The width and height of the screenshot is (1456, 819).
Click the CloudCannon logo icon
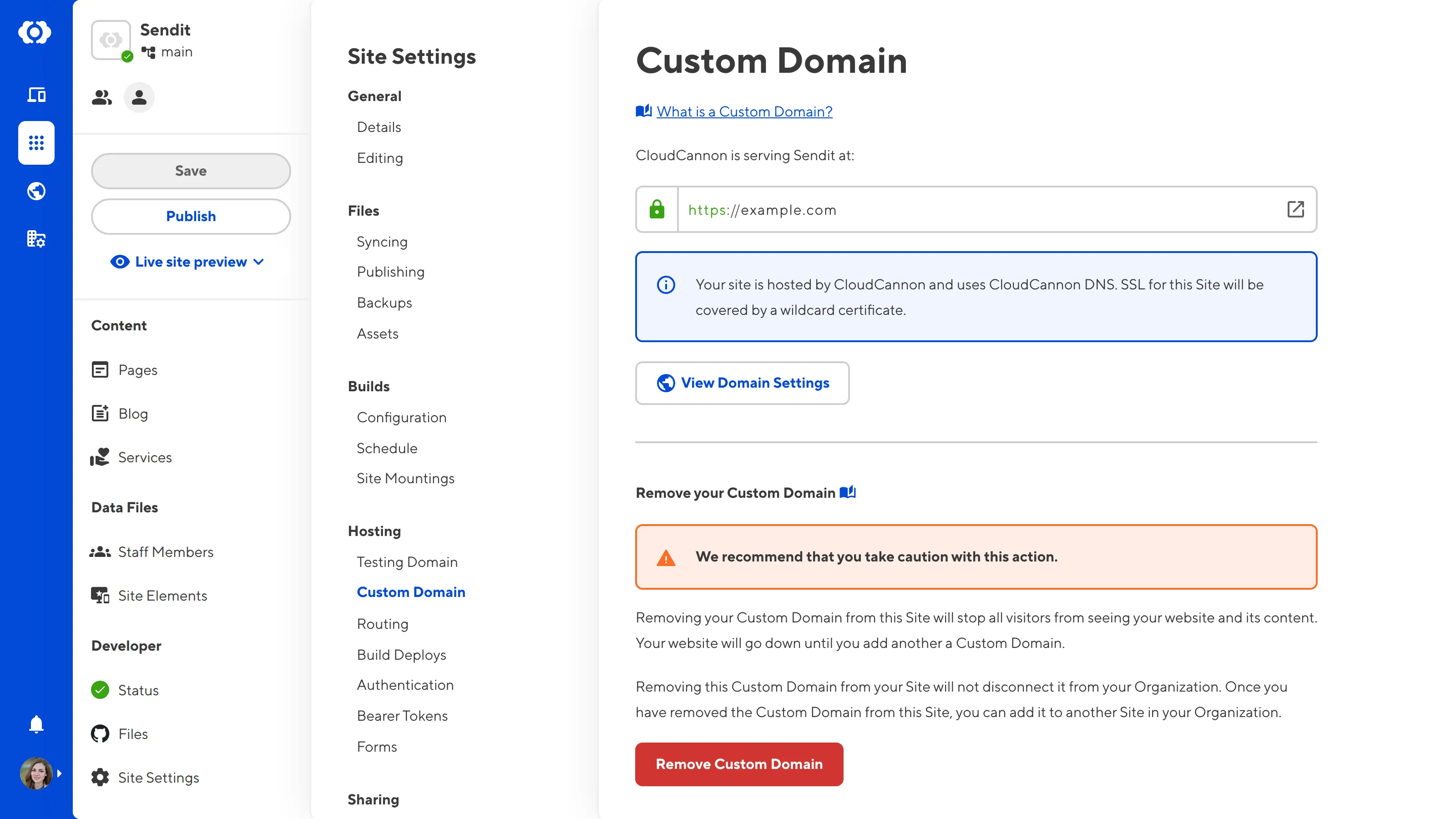35,32
